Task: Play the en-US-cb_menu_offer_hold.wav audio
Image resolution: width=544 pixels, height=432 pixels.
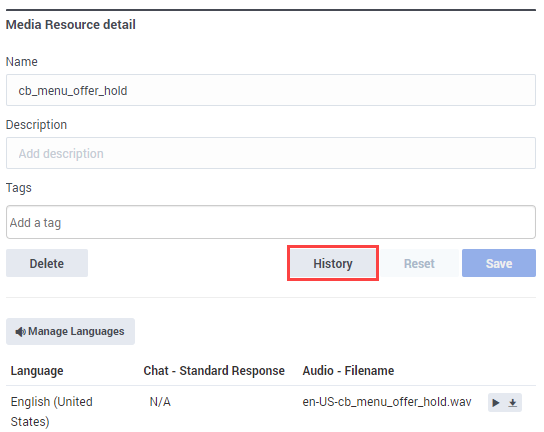Action: pyautogui.click(x=496, y=403)
